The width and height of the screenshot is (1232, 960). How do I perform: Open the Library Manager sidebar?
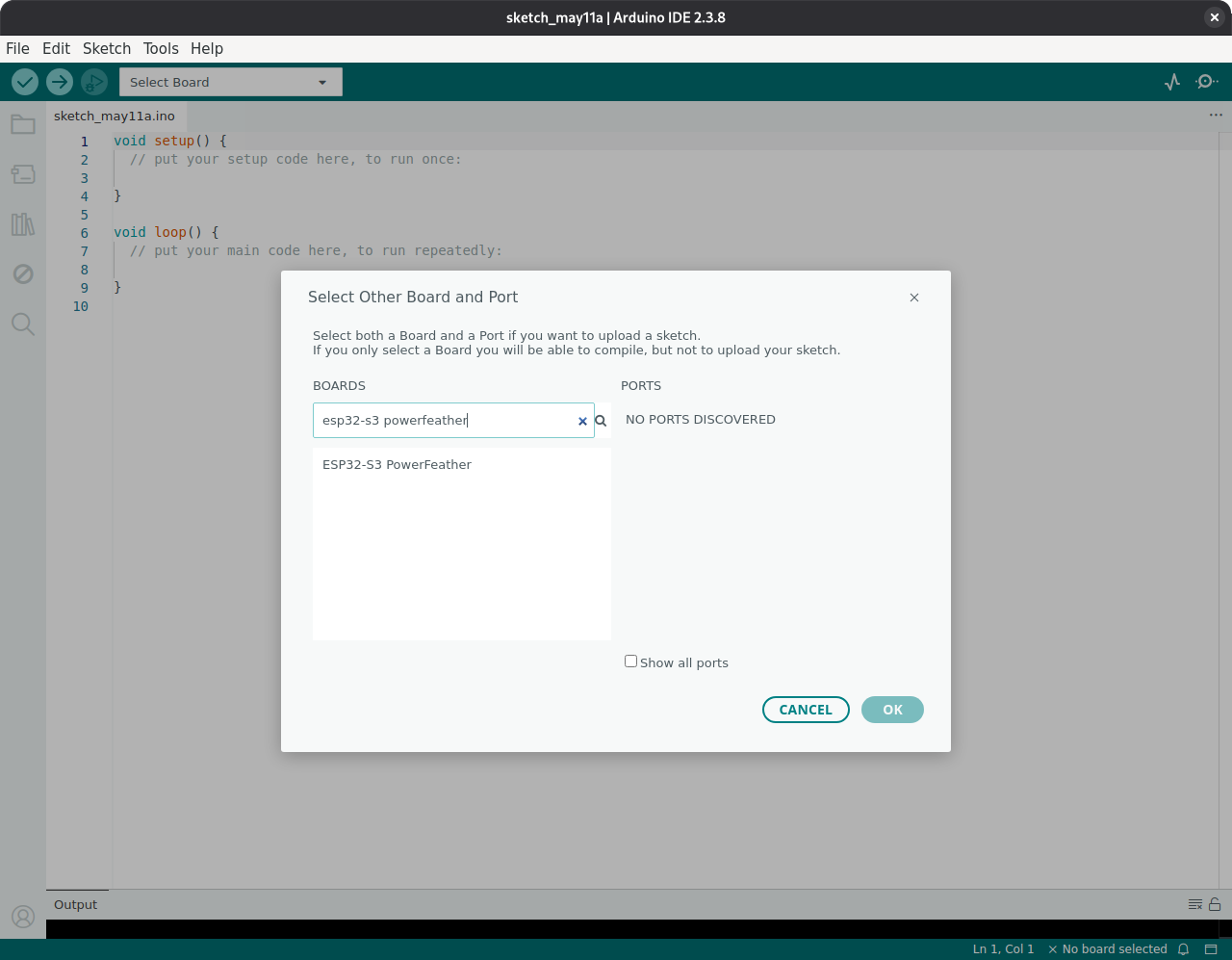[x=23, y=224]
